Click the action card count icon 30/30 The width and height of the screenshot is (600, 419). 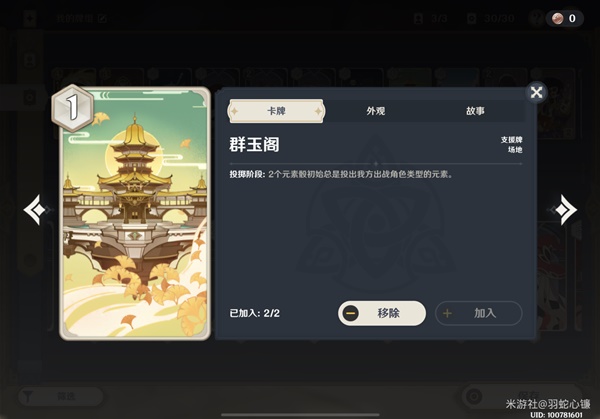tap(472, 18)
